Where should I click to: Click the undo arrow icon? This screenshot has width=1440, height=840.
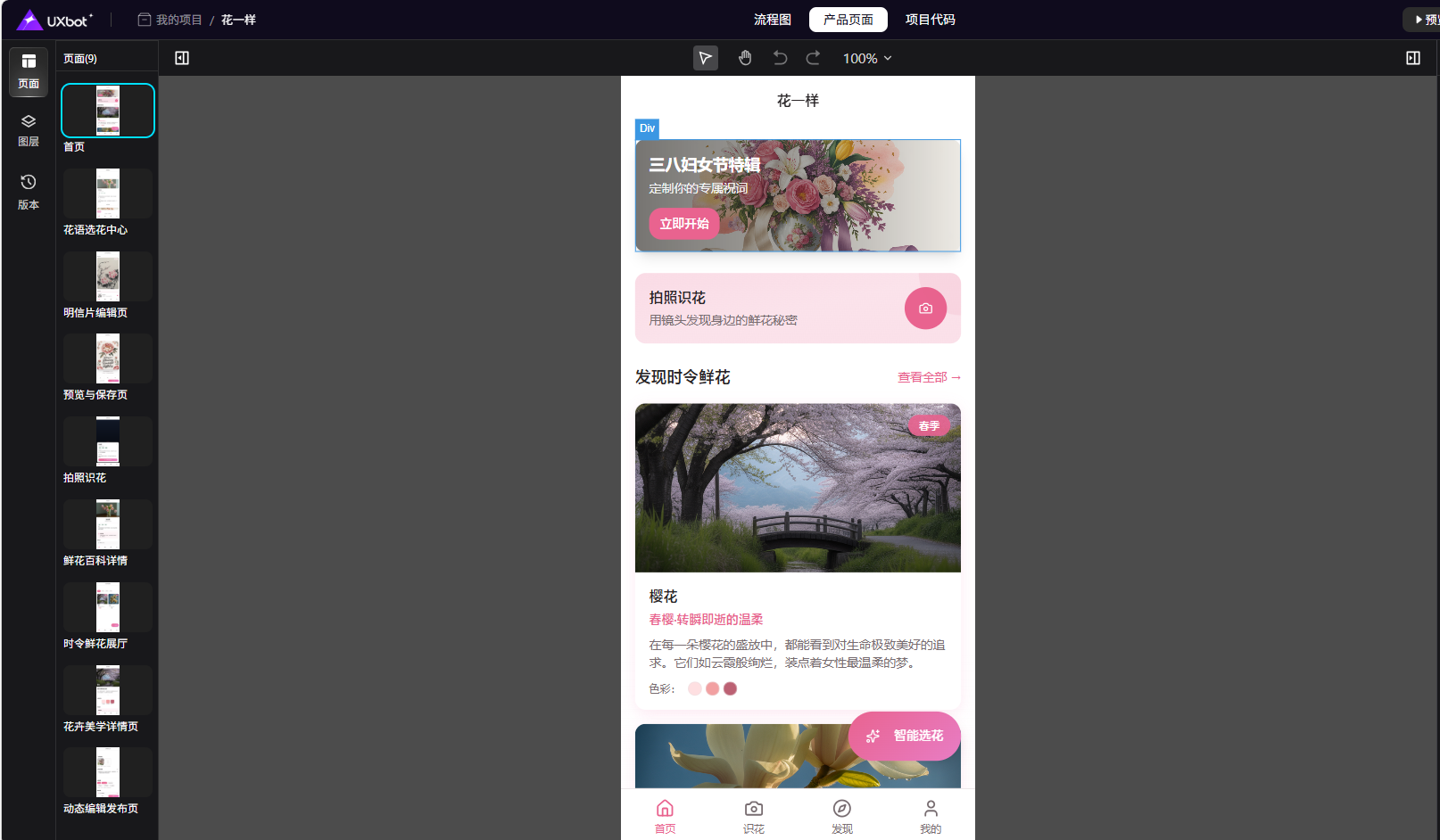click(x=780, y=58)
